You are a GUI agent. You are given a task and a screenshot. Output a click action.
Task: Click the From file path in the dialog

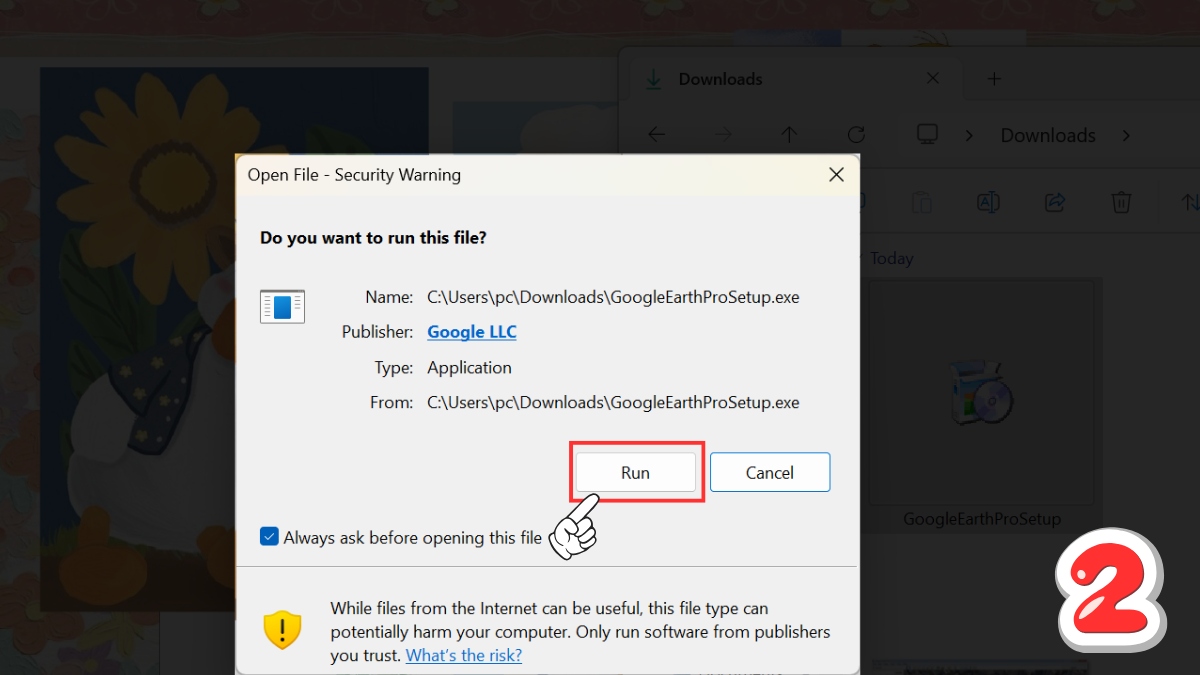[613, 402]
